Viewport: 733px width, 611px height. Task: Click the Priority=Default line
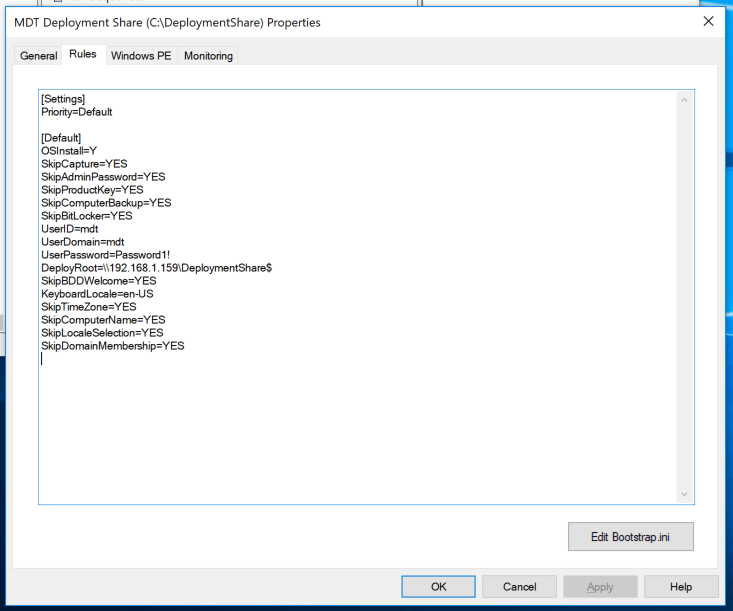click(77, 112)
